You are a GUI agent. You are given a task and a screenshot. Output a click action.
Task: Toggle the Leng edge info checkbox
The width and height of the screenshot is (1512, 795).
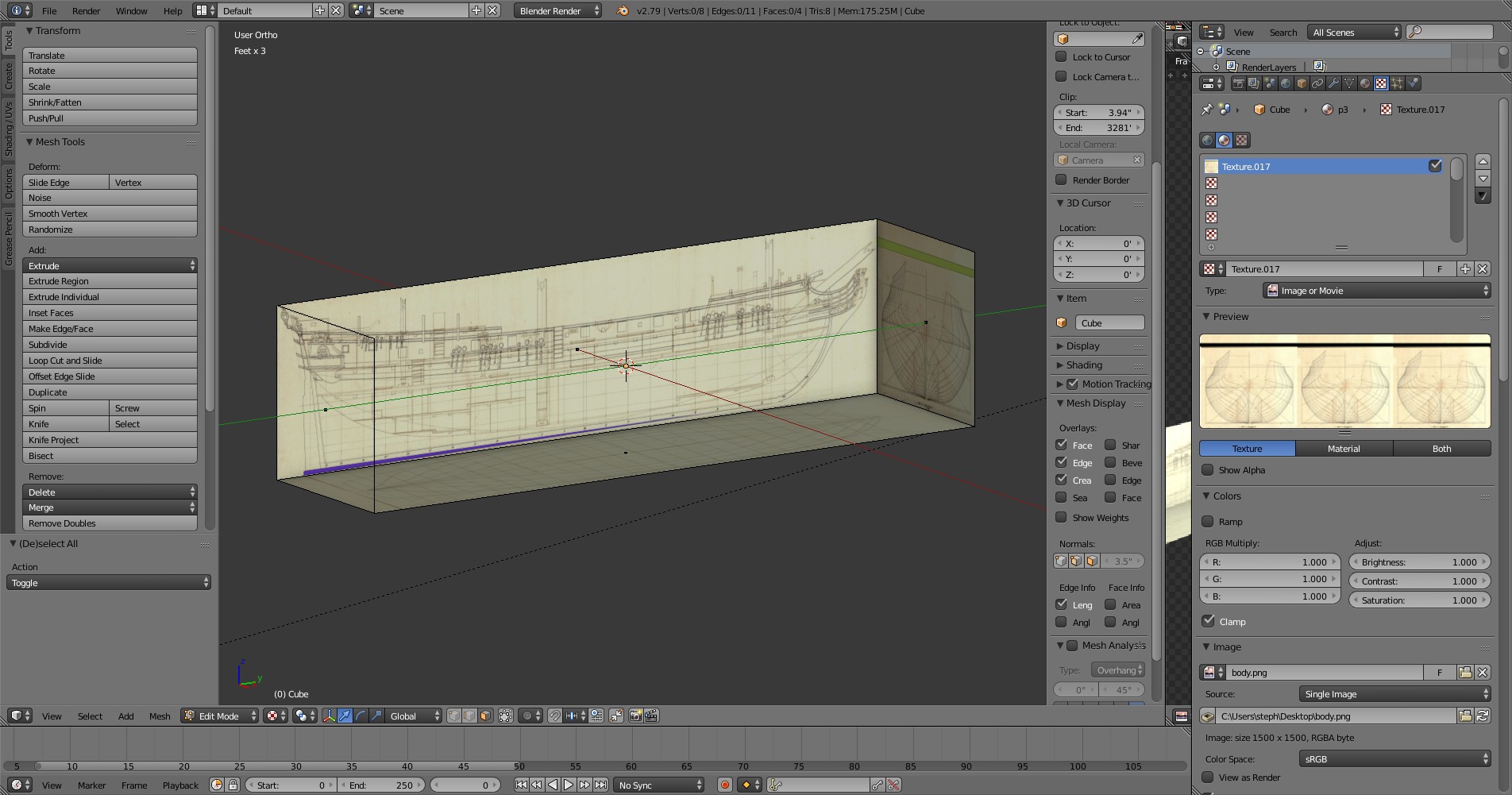[1061, 605]
